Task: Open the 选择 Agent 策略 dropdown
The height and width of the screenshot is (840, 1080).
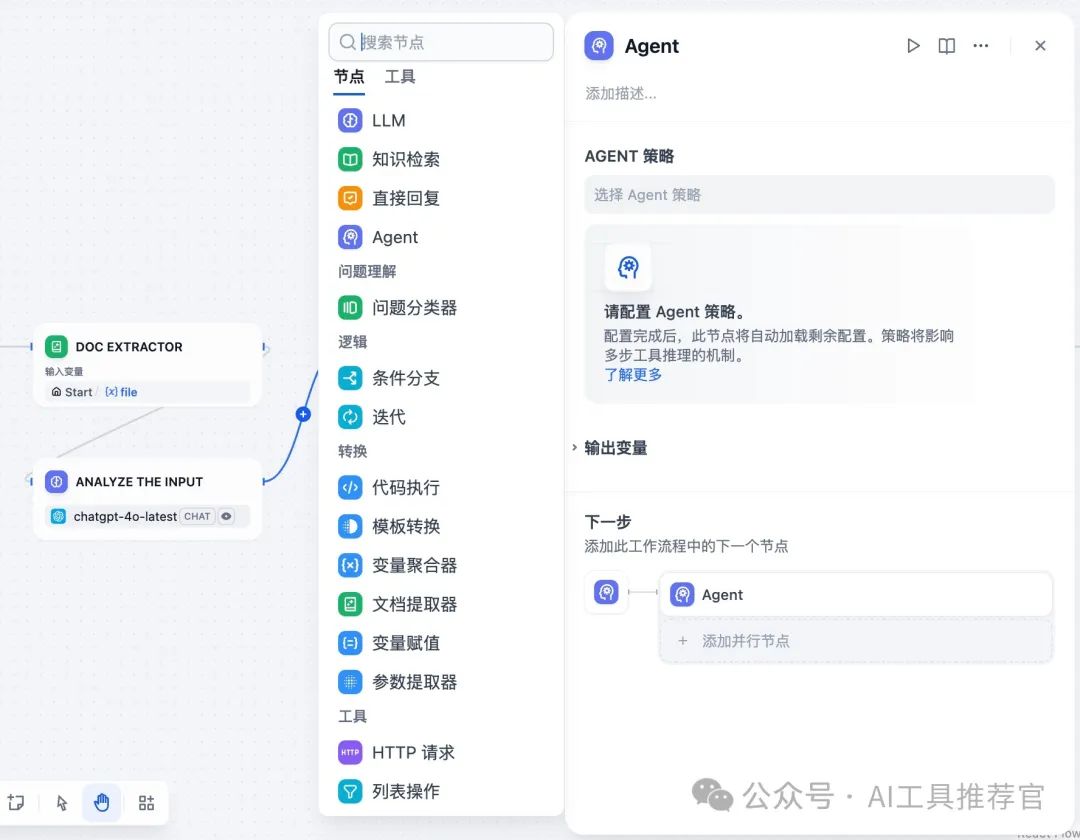Action: tap(819, 194)
